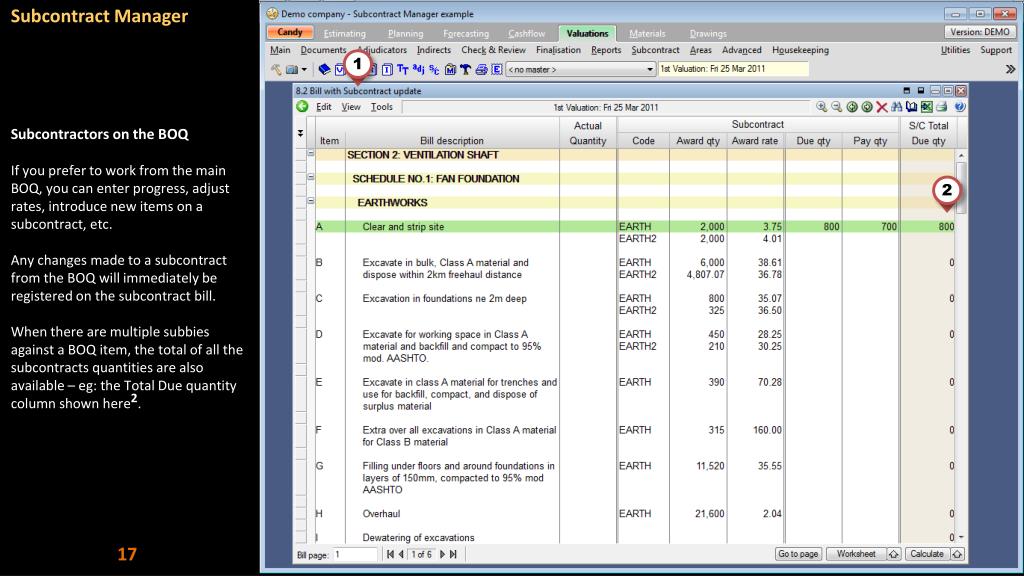This screenshot has width=1024, height=576.
Task: Open the Housekeeping menu
Action: pyautogui.click(x=800, y=50)
